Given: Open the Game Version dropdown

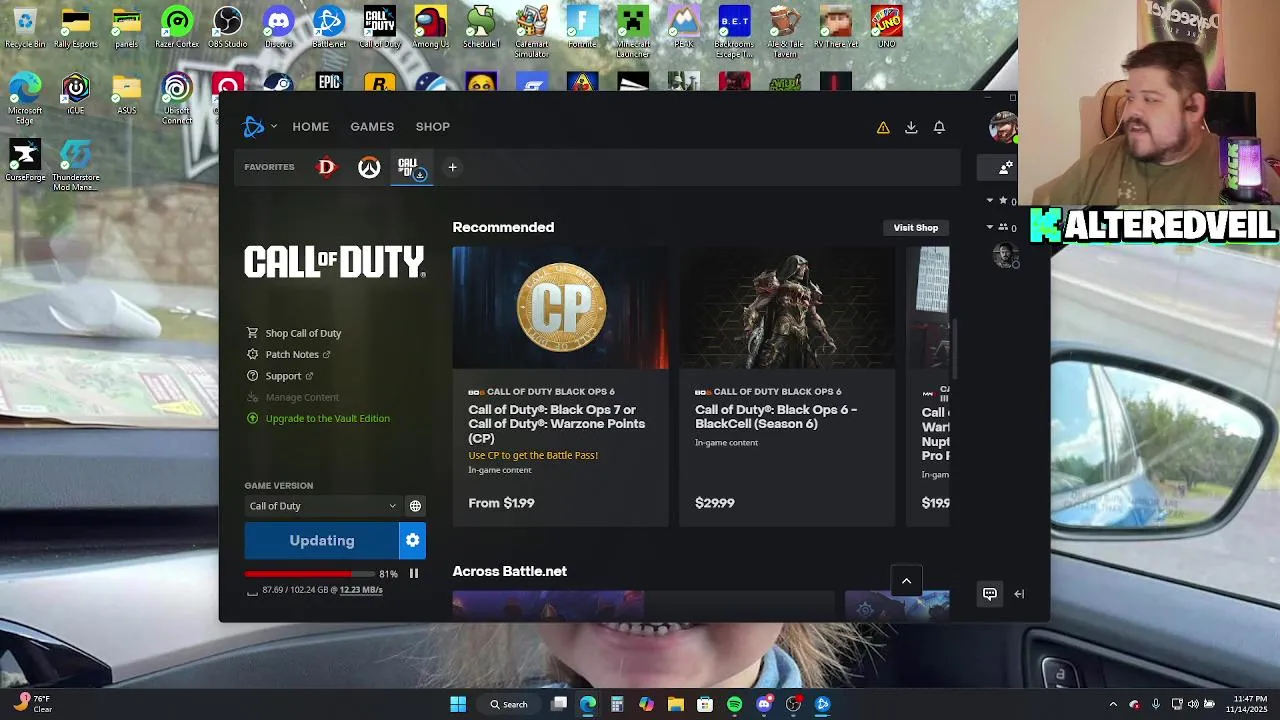Looking at the screenshot, I should (322, 506).
